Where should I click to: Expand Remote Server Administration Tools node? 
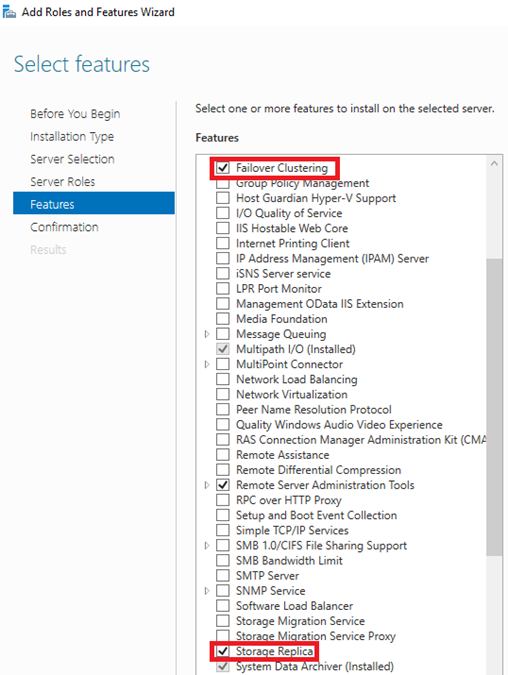point(207,485)
